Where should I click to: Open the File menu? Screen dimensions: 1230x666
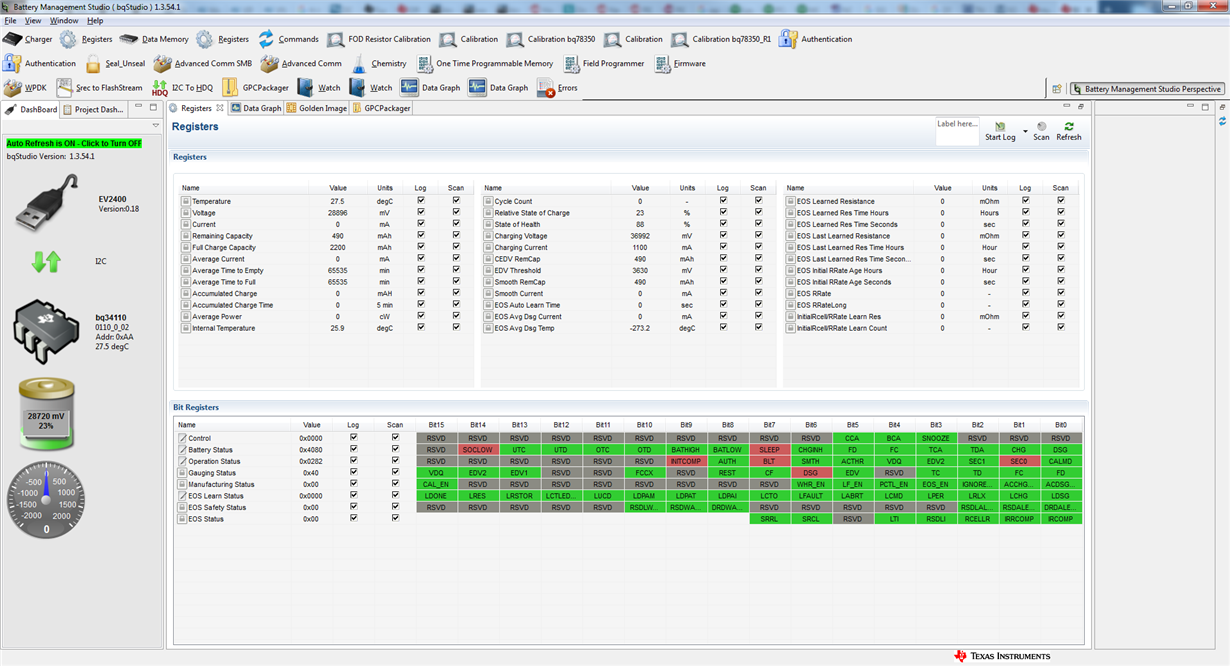click(10, 20)
